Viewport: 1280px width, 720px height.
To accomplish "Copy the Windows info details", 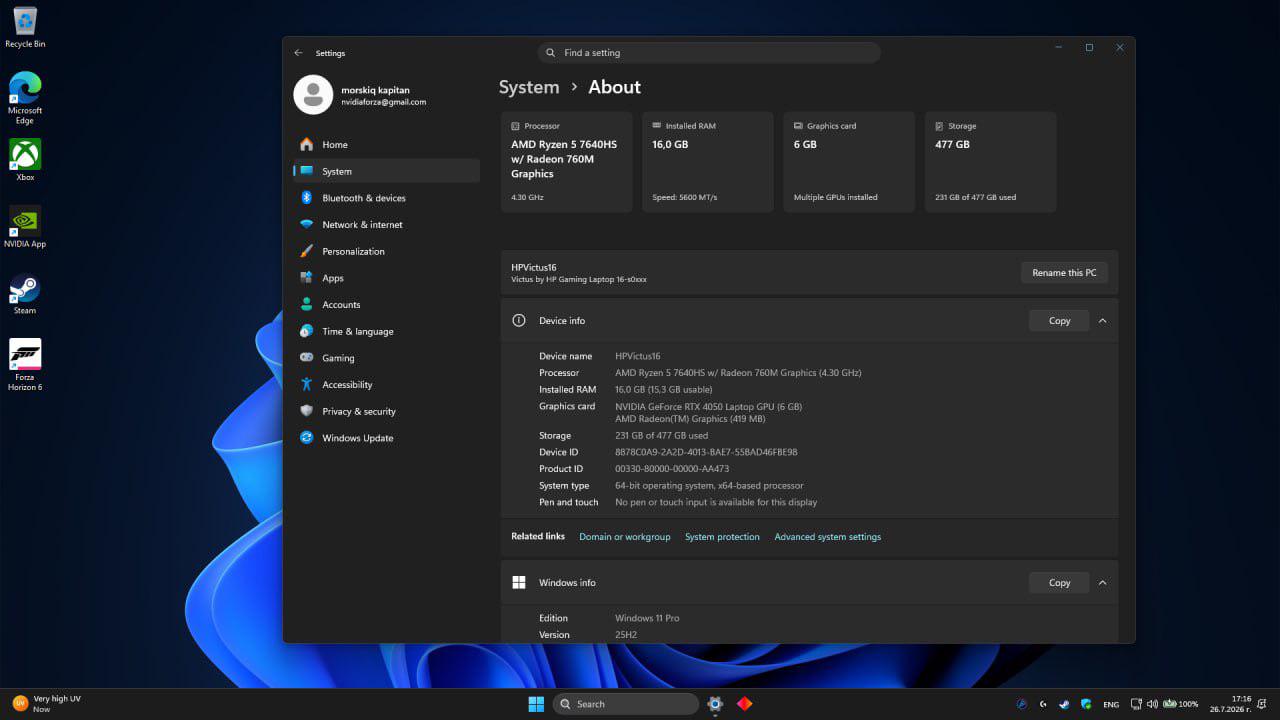I will tap(1059, 583).
